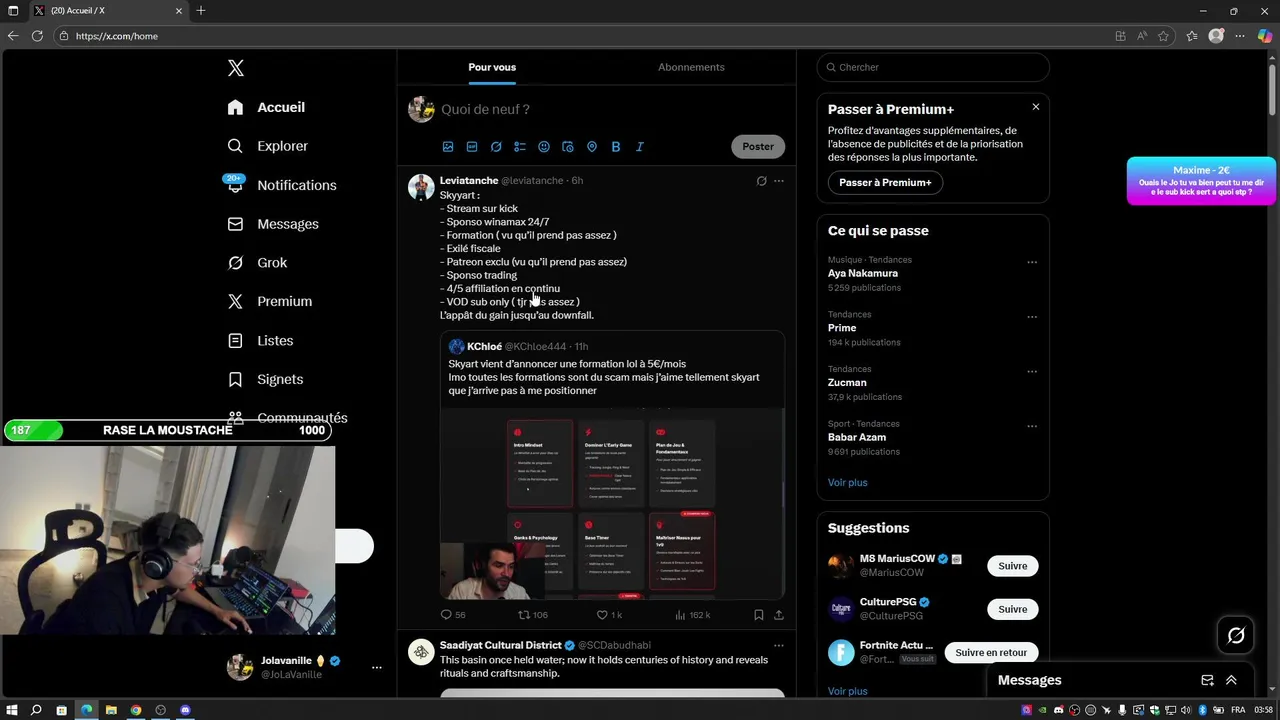Refresh the browser page
1280x720 pixels.
[37, 36]
